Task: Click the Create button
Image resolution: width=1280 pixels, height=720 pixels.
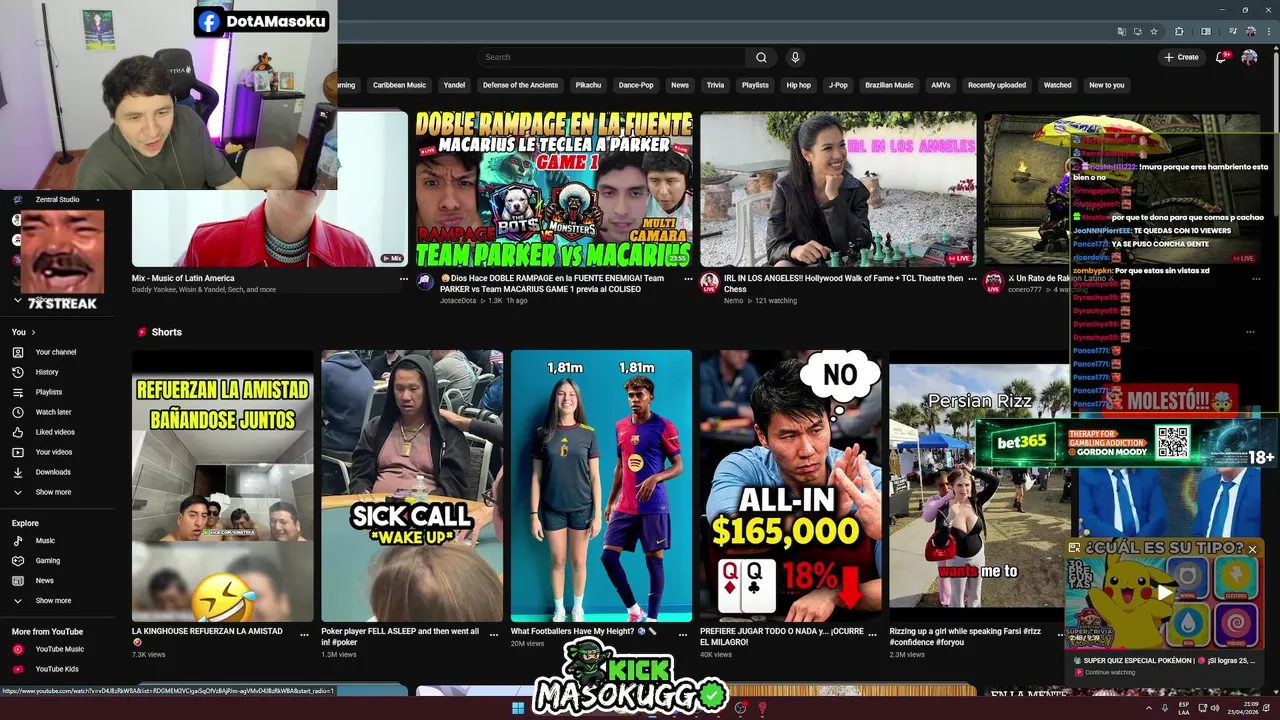Action: pos(1181,57)
